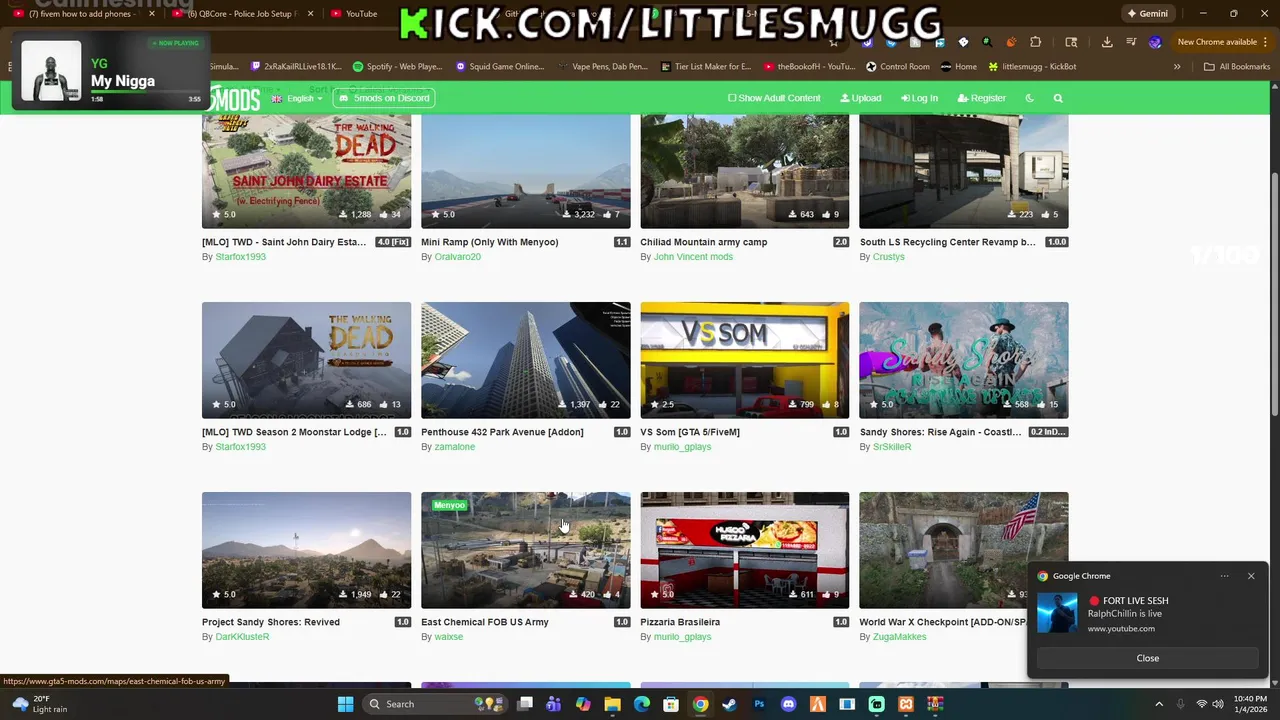Viewport: 1280px width, 720px height.
Task: Open XAMPP from the taskbar
Action: coord(905,704)
